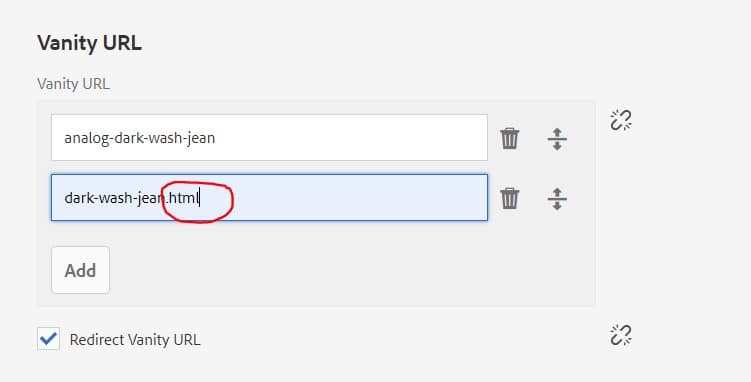Click the Redirect Vanity URL label text

[x=135, y=339]
